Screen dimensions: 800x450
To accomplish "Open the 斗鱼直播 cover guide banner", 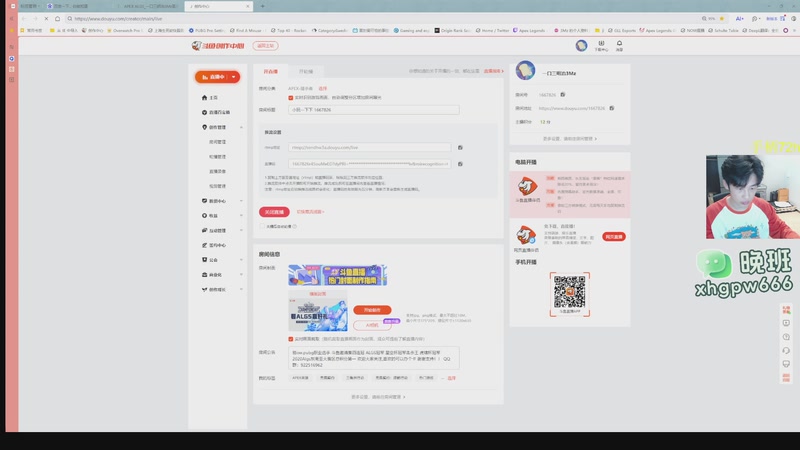I will [337, 275].
